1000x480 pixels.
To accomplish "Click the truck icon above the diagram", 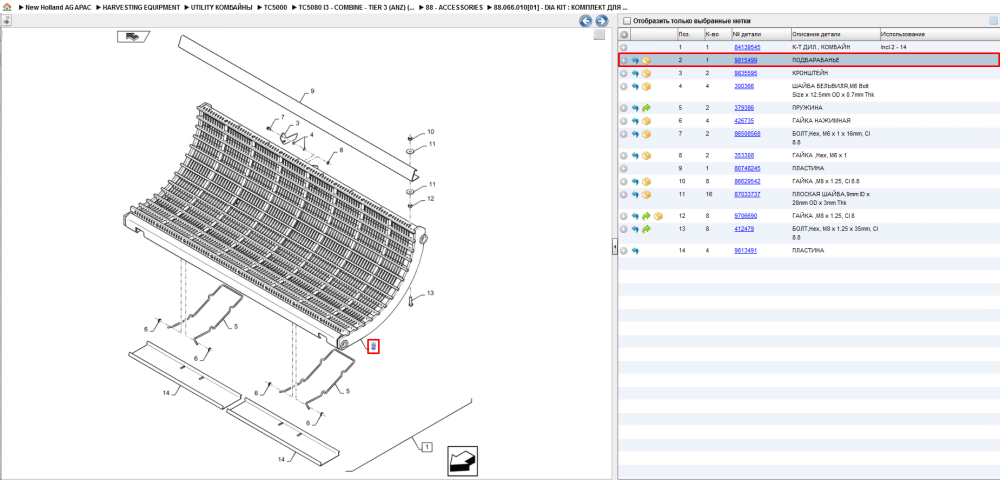I will [133, 37].
